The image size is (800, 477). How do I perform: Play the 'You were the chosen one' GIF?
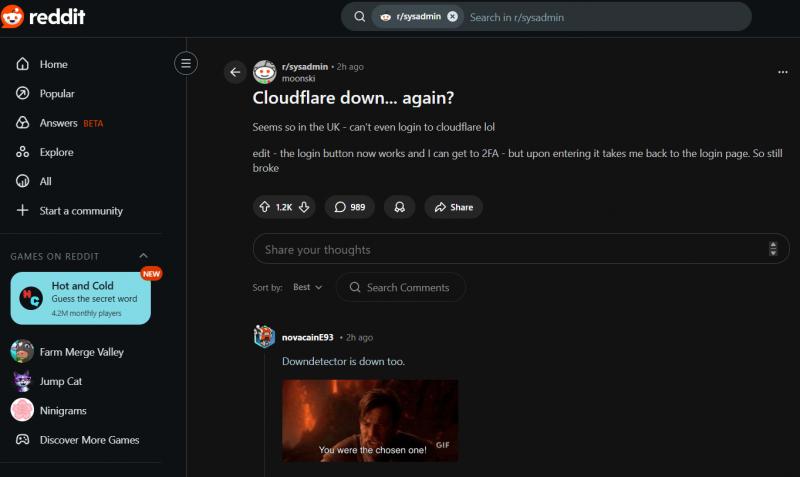click(370, 420)
